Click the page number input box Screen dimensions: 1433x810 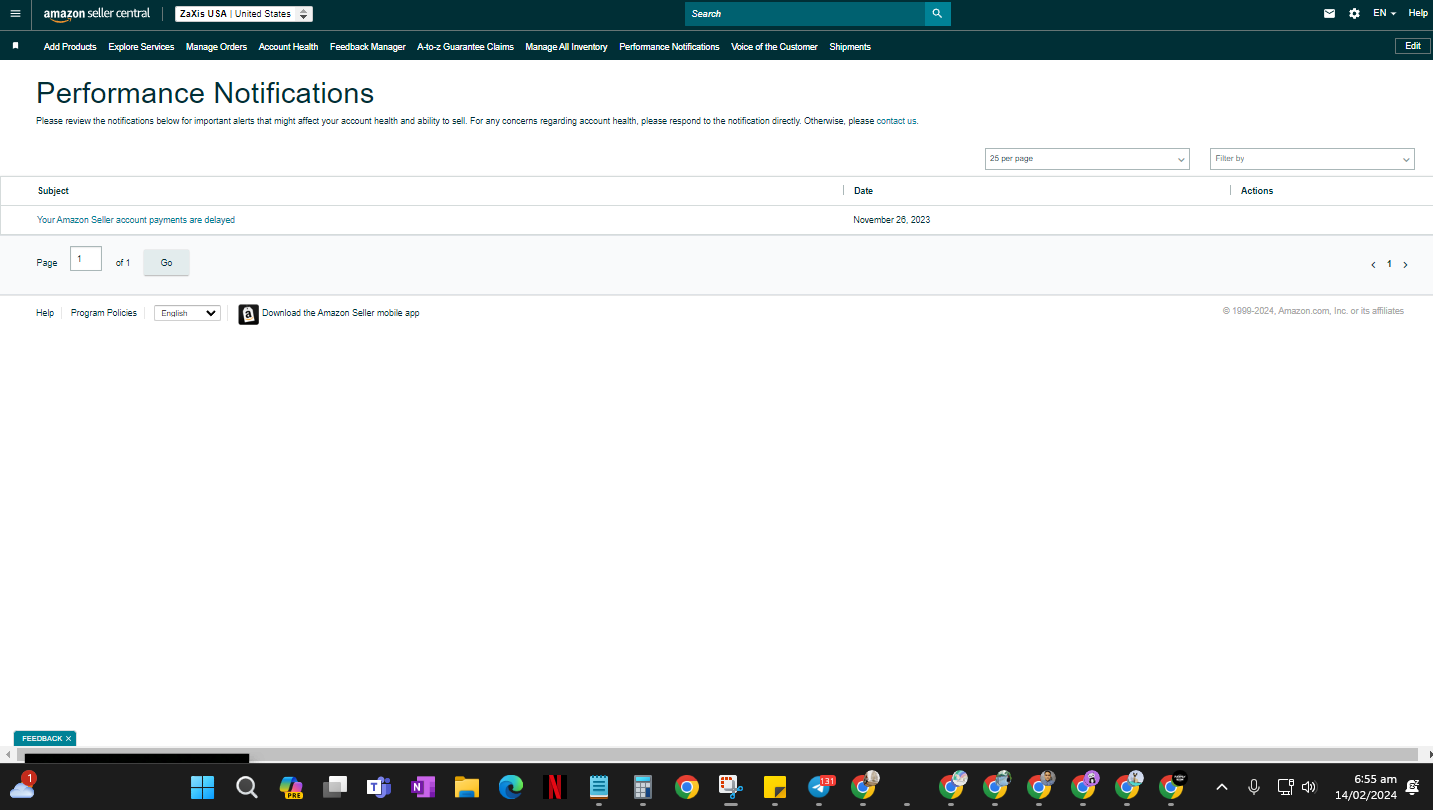pos(86,259)
